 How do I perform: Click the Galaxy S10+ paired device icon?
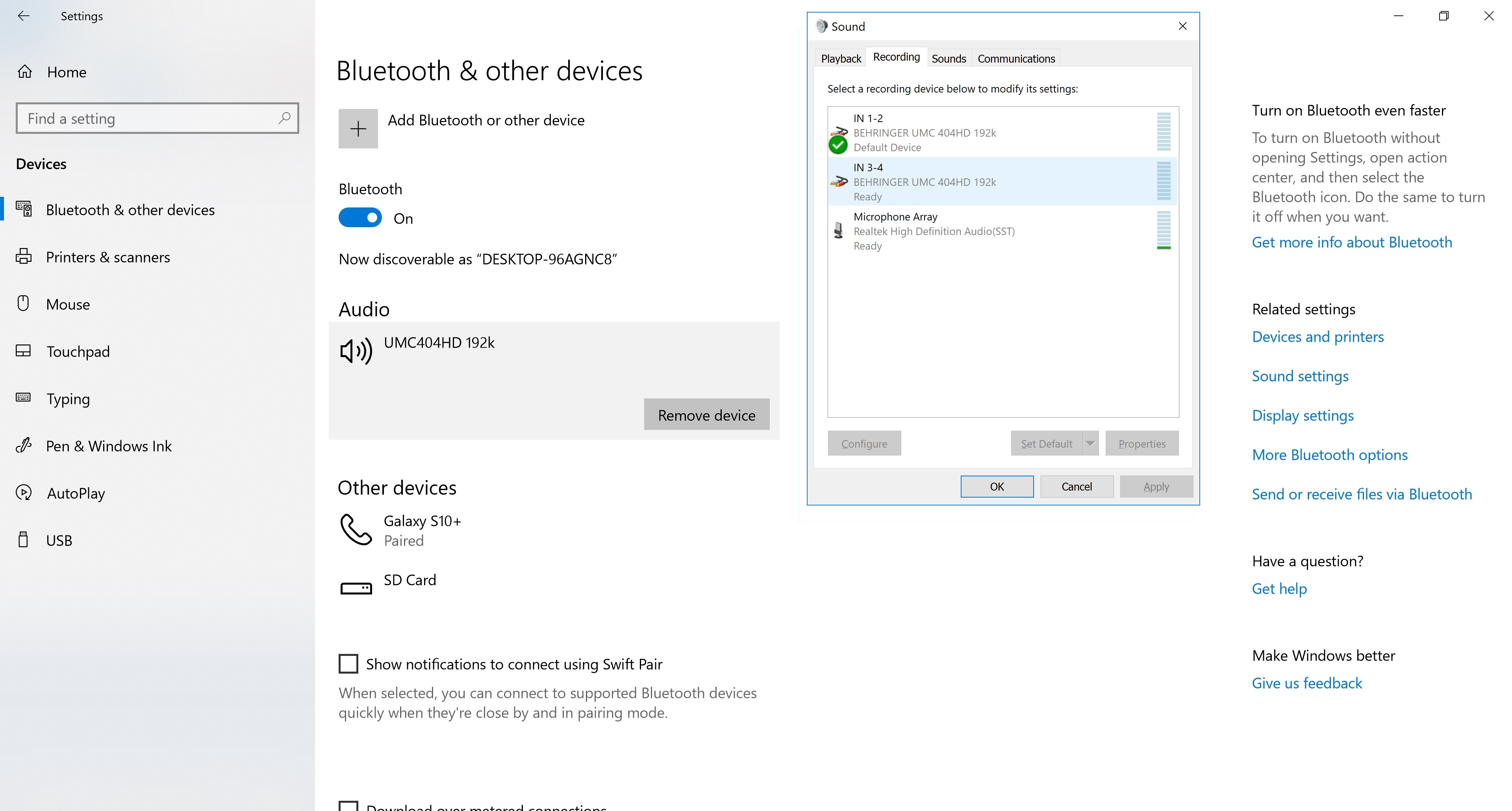pos(355,530)
